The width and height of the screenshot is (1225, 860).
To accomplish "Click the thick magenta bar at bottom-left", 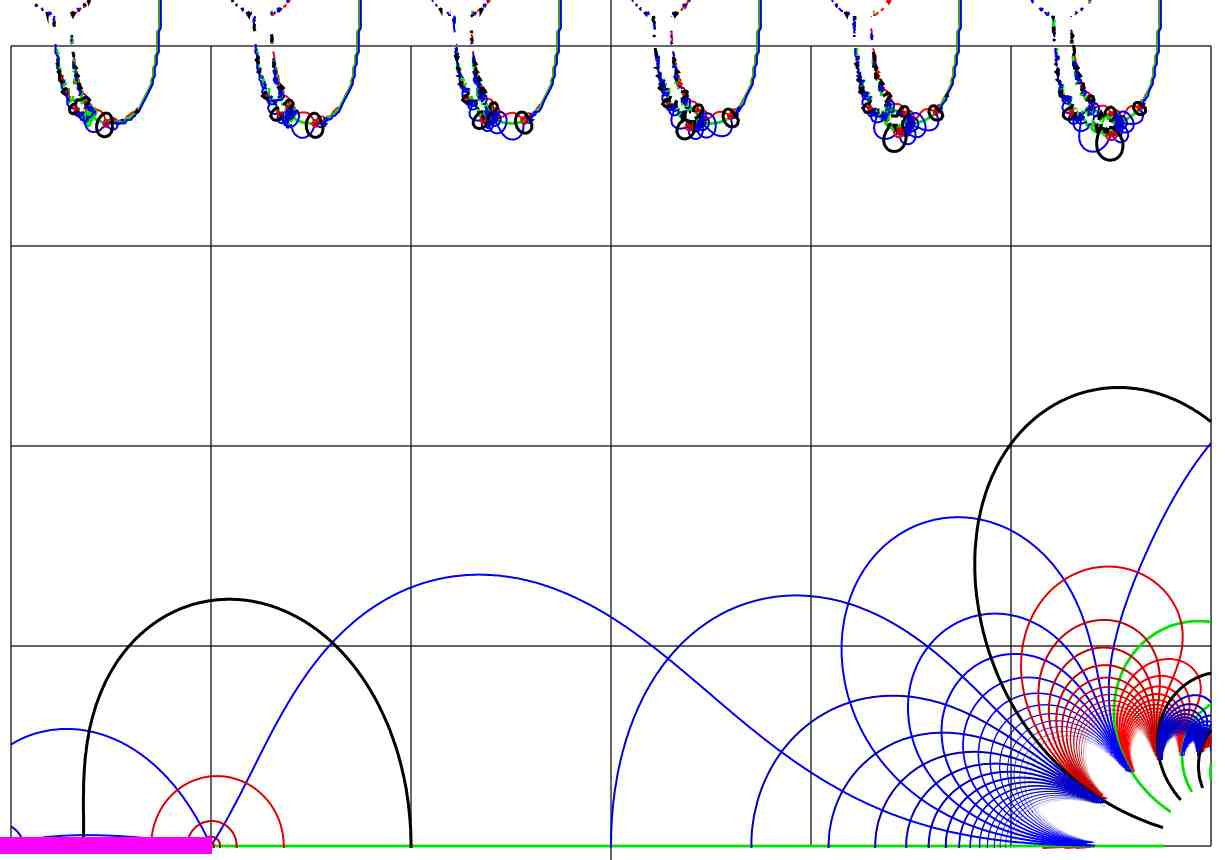I will [x=105, y=846].
